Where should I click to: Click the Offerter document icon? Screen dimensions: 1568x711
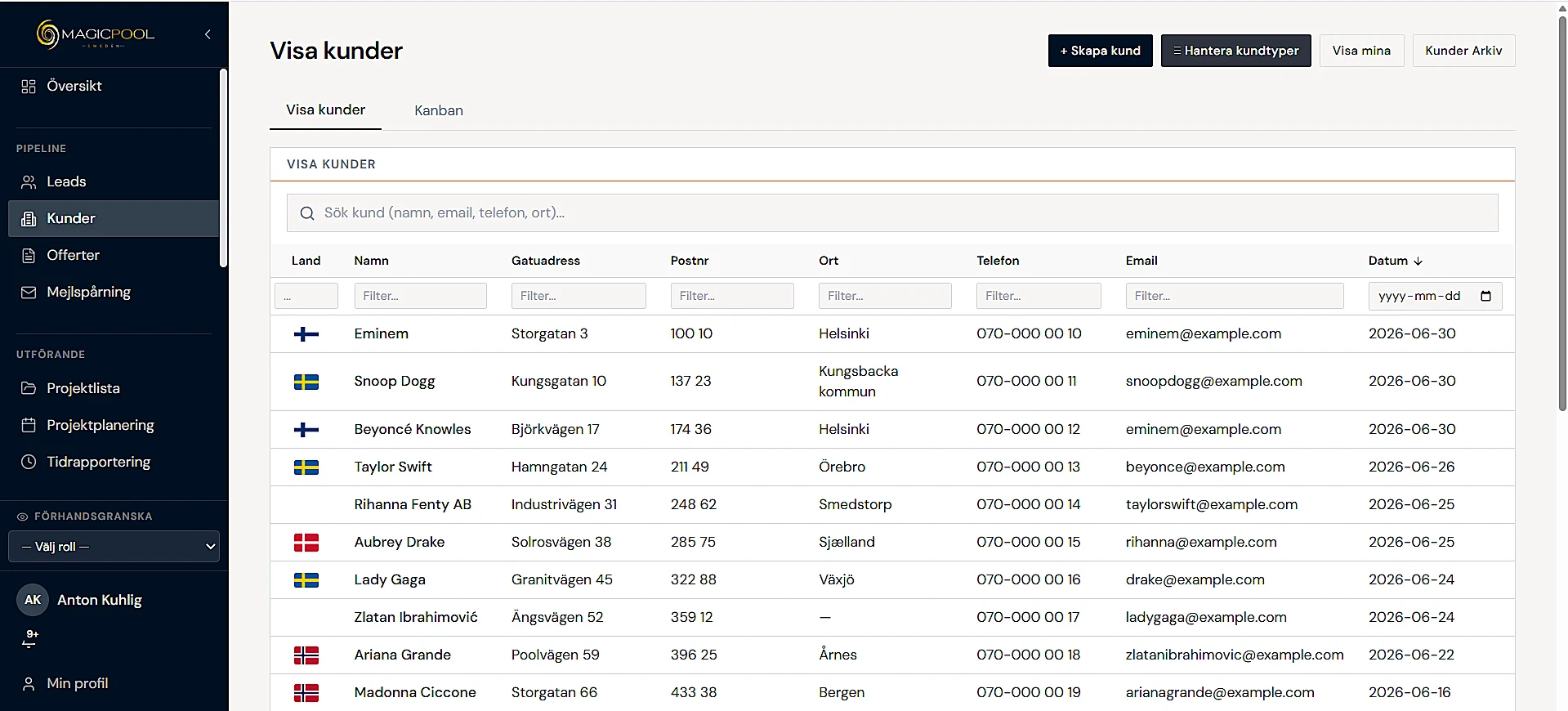click(x=29, y=256)
